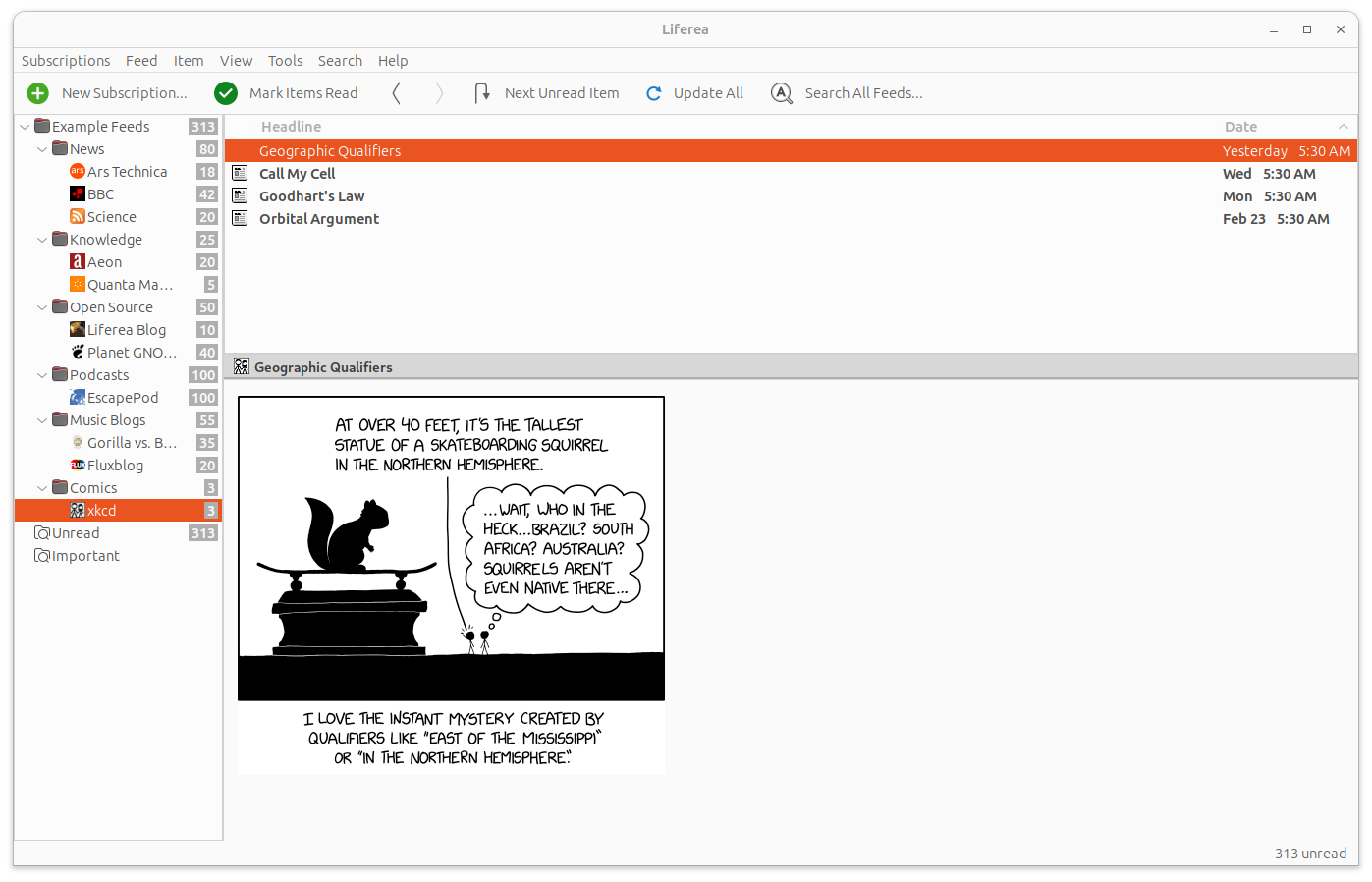Select the BBC feed in sidebar
The image size is (1372, 882).
click(x=100, y=194)
